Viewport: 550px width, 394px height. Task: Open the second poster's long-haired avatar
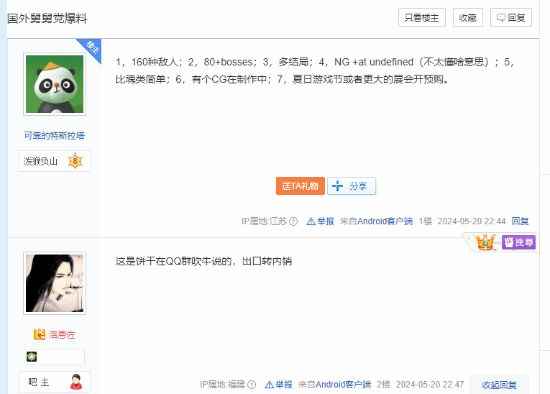(x=55, y=283)
